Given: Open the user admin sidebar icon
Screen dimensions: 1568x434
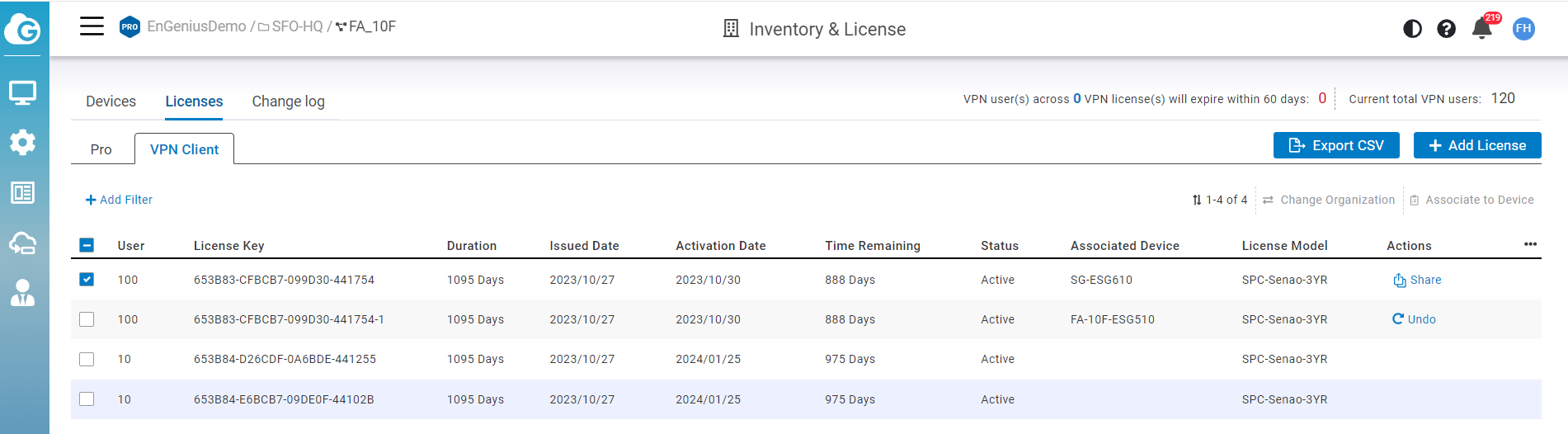Looking at the screenshot, I should coord(22,293).
